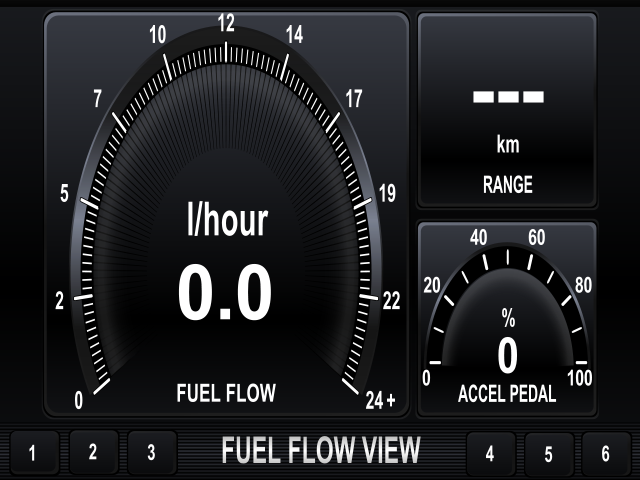Click the FUEL FLOW gauge label
640x480 pixels.
(x=226, y=393)
